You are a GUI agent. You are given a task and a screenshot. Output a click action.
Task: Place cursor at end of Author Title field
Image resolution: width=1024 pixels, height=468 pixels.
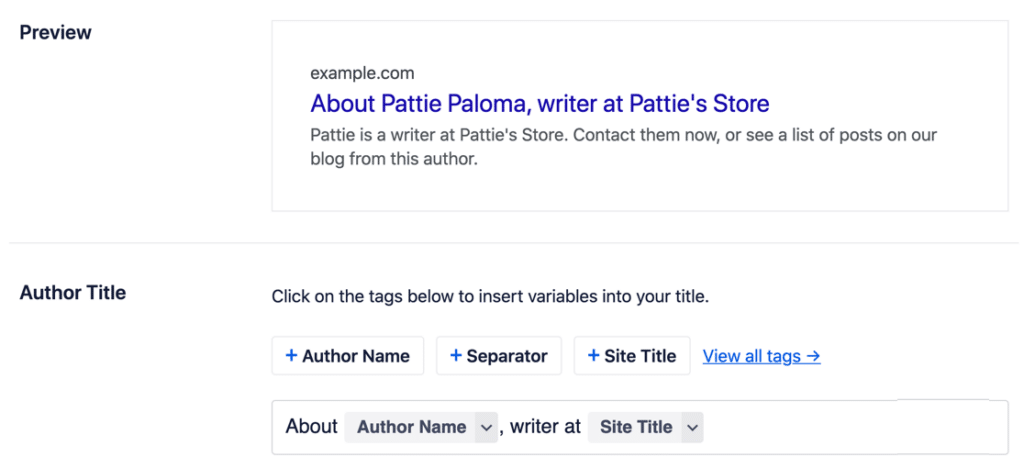click(x=850, y=427)
